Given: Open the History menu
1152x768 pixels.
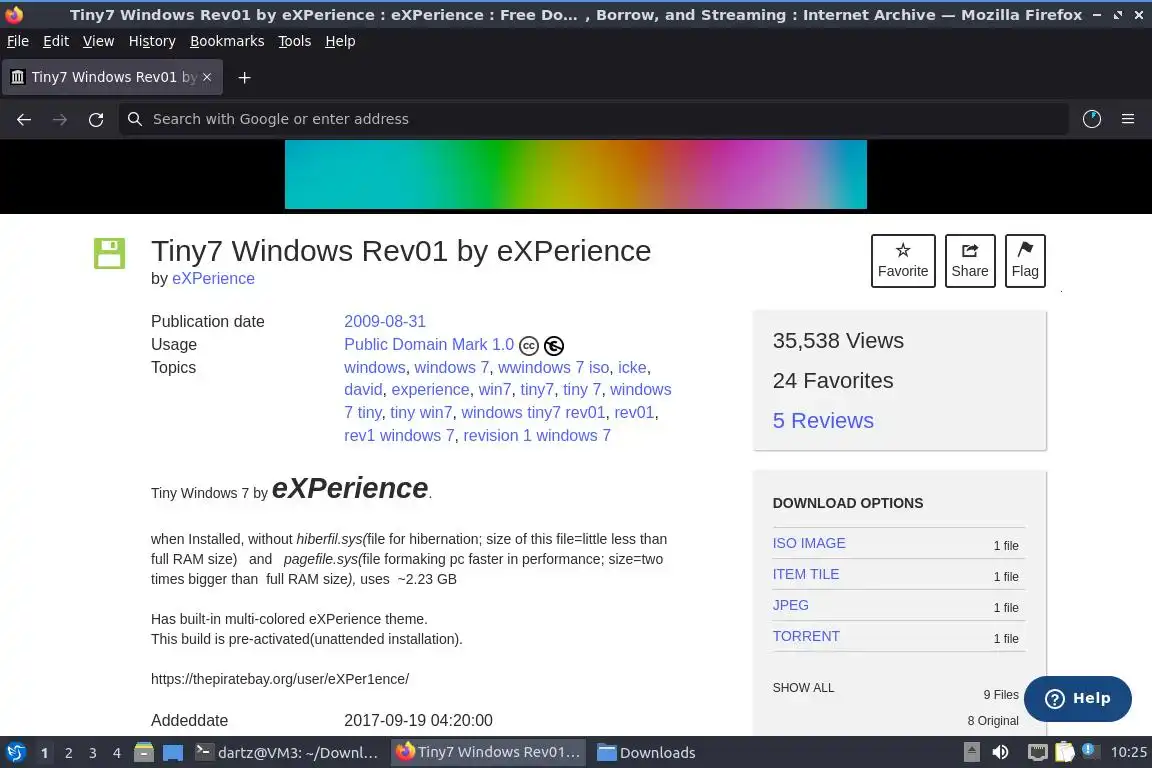Looking at the screenshot, I should 152,41.
